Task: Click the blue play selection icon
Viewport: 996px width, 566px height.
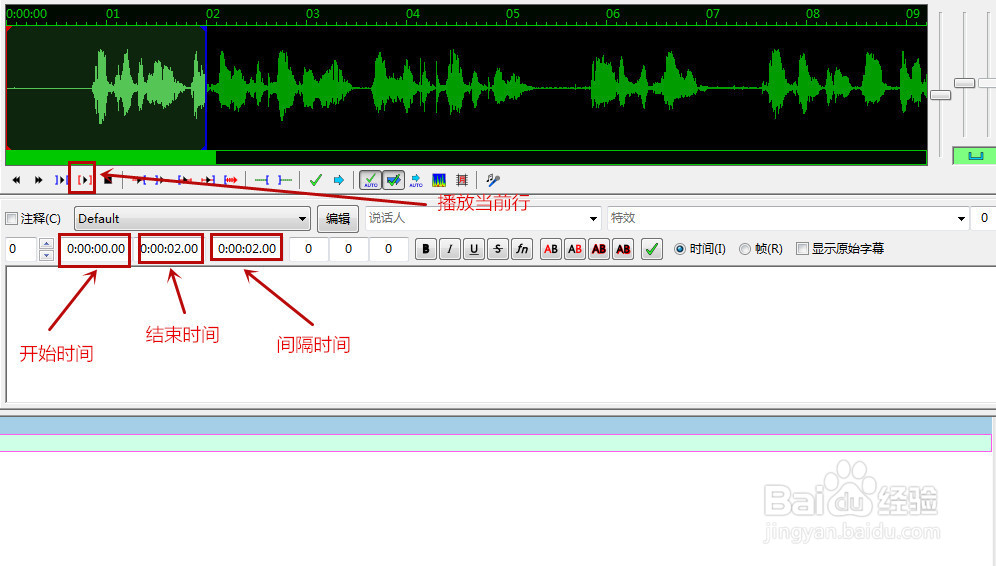Action: [61, 180]
